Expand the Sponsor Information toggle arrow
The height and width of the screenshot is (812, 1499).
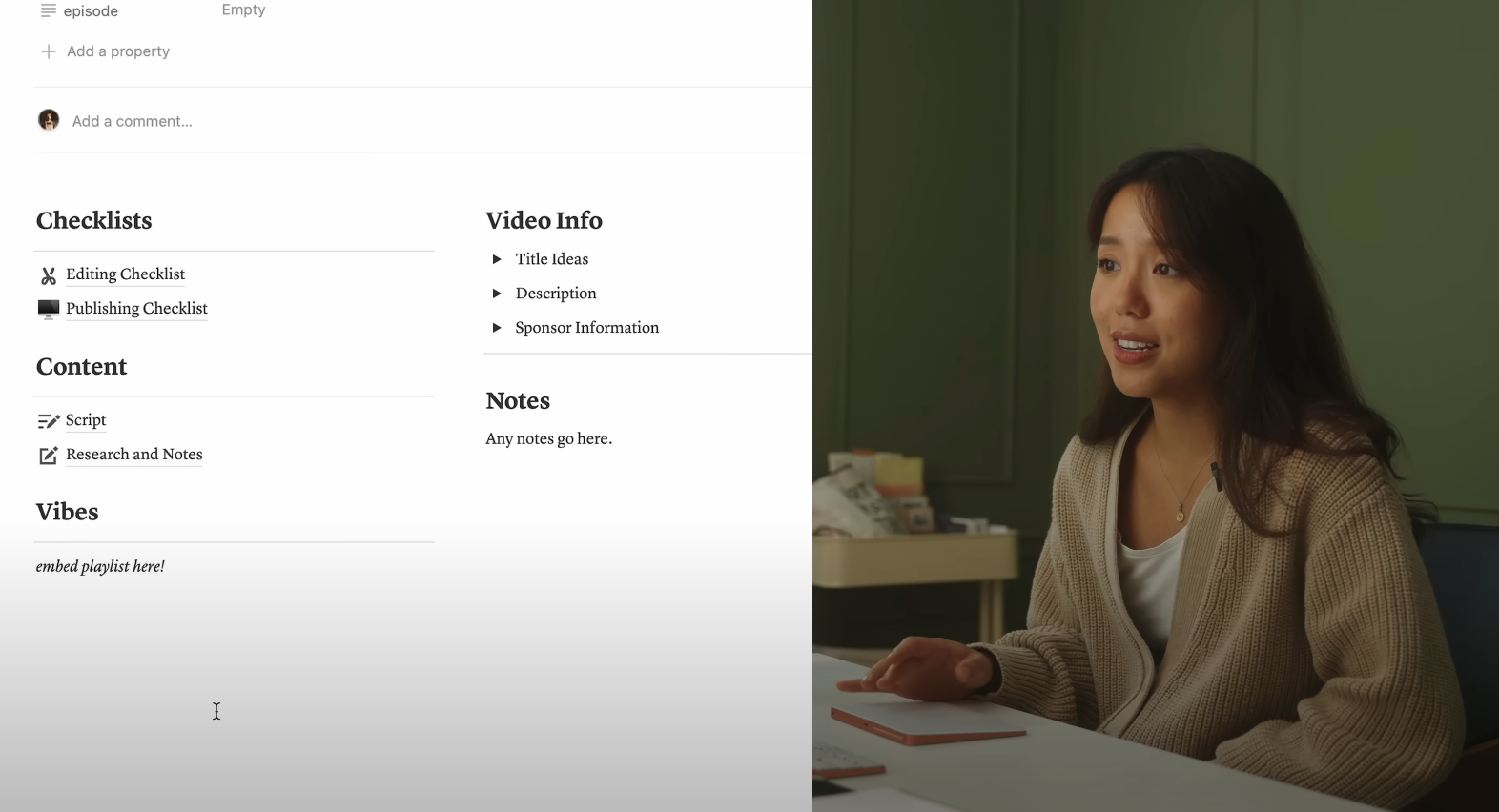497,328
